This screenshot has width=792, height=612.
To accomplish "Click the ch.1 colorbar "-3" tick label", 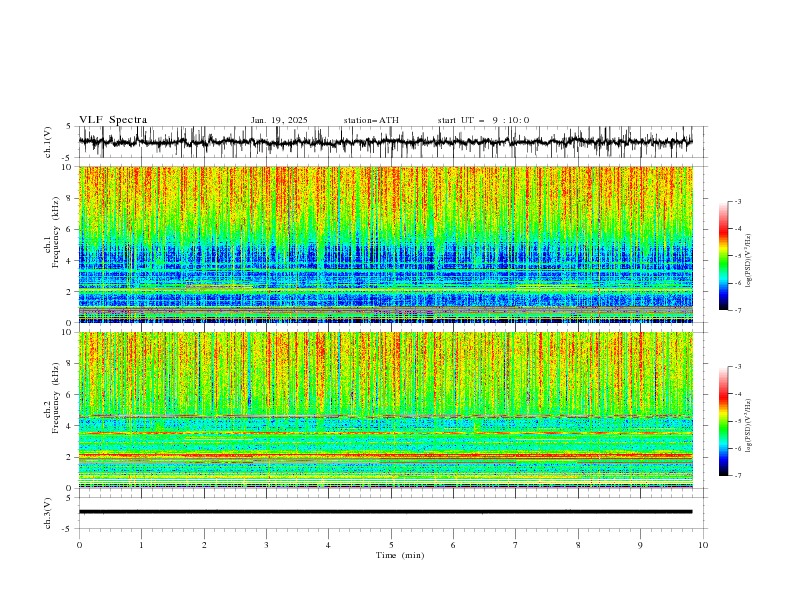I will pos(737,201).
